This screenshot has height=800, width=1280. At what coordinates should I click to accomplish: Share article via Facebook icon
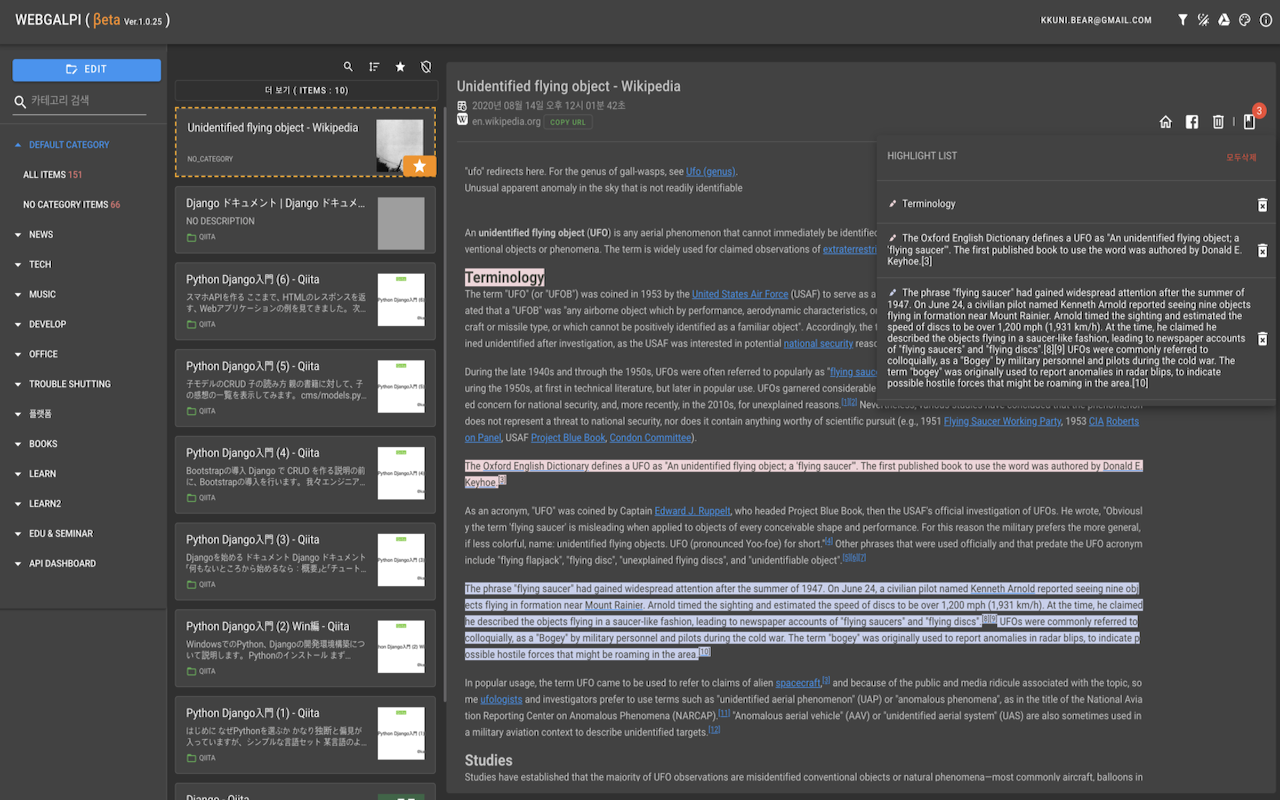(x=1192, y=122)
